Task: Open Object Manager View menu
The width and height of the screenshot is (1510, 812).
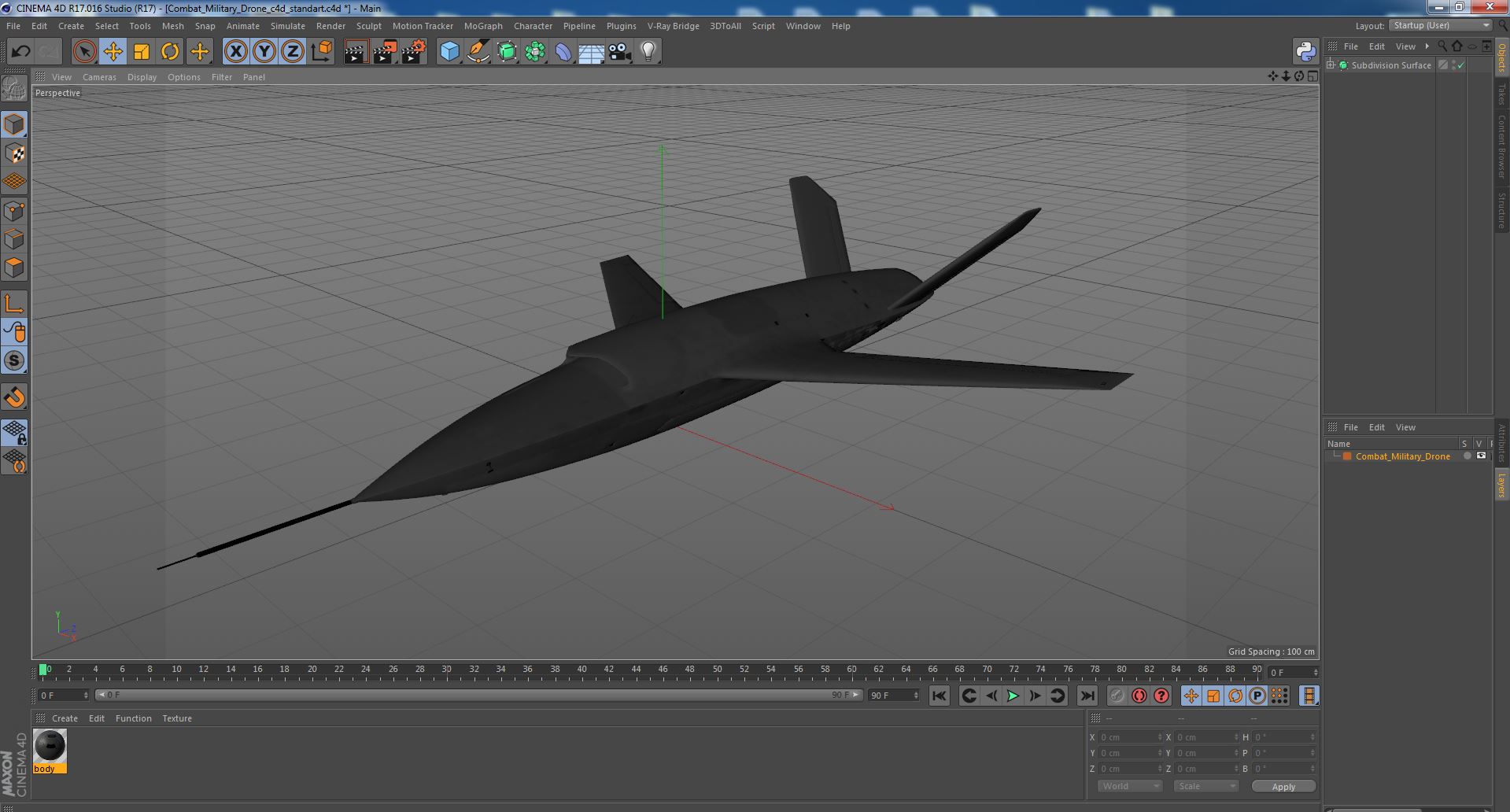Action: point(1405,46)
